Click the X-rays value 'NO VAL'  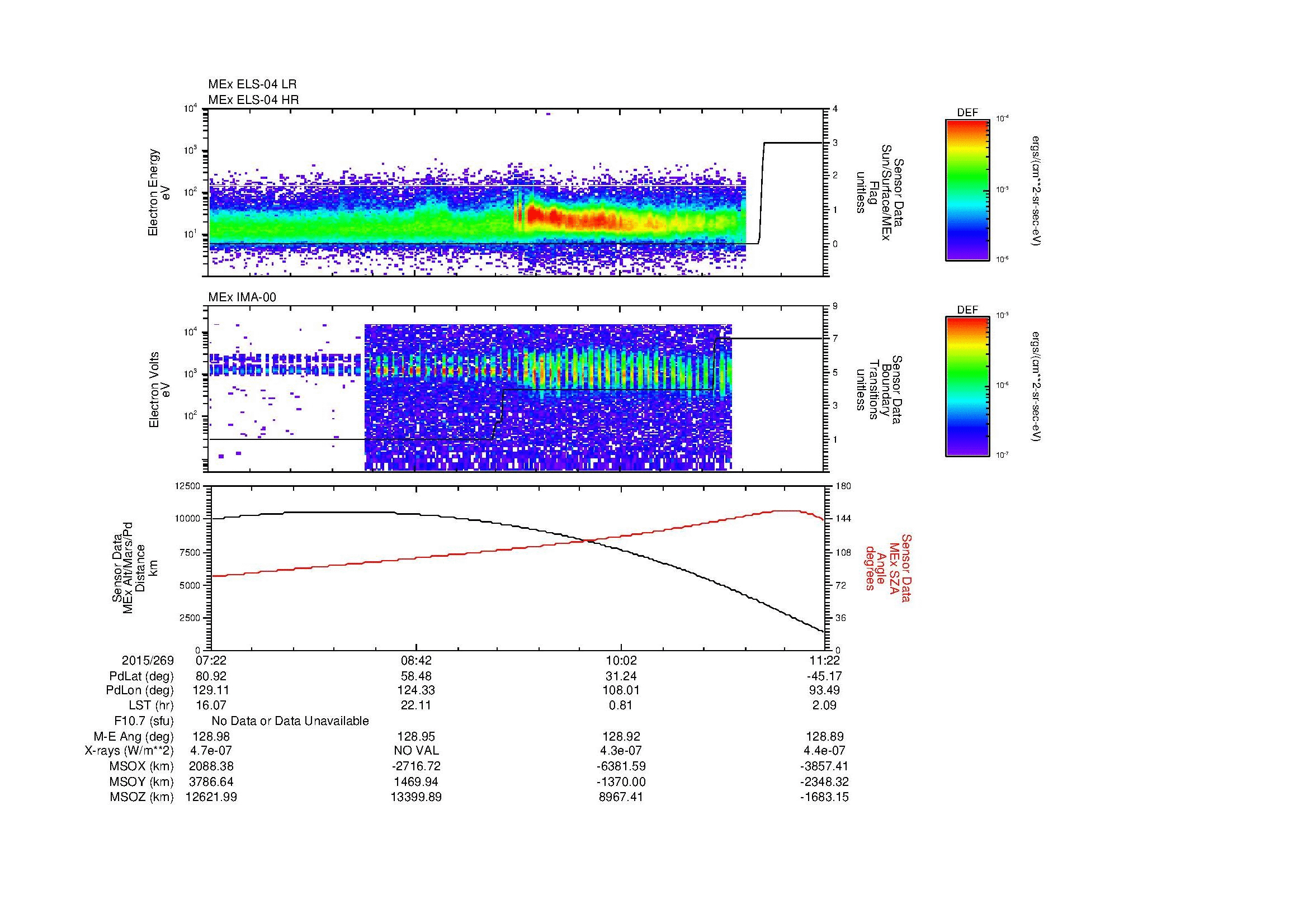tap(417, 751)
